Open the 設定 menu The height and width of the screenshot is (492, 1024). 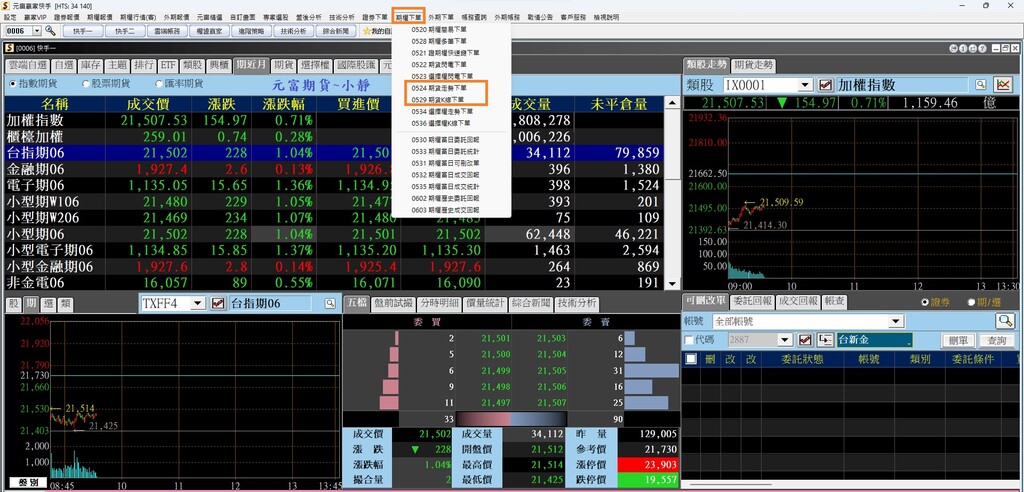tap(10, 16)
